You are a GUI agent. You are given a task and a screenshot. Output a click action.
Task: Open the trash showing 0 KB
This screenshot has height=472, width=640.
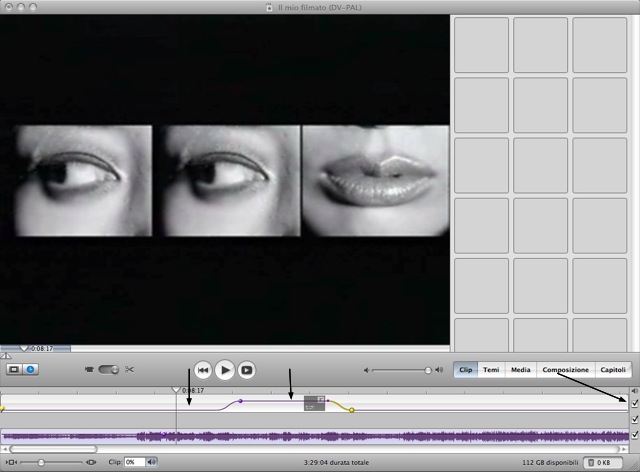point(602,463)
